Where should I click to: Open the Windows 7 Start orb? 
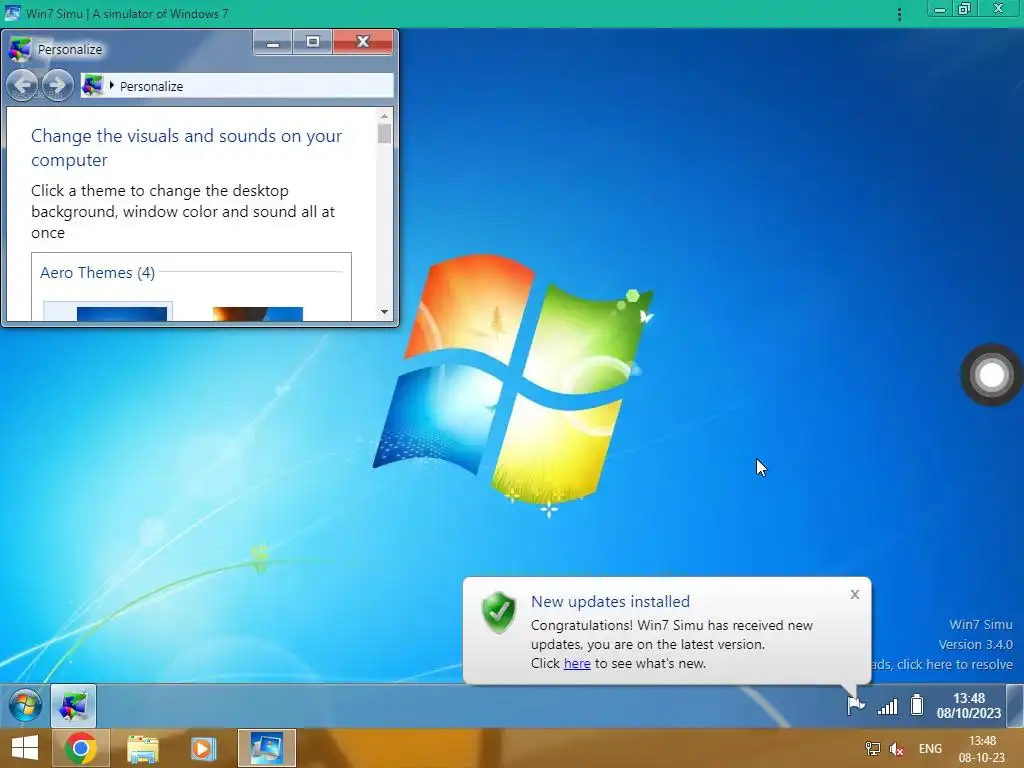25,705
